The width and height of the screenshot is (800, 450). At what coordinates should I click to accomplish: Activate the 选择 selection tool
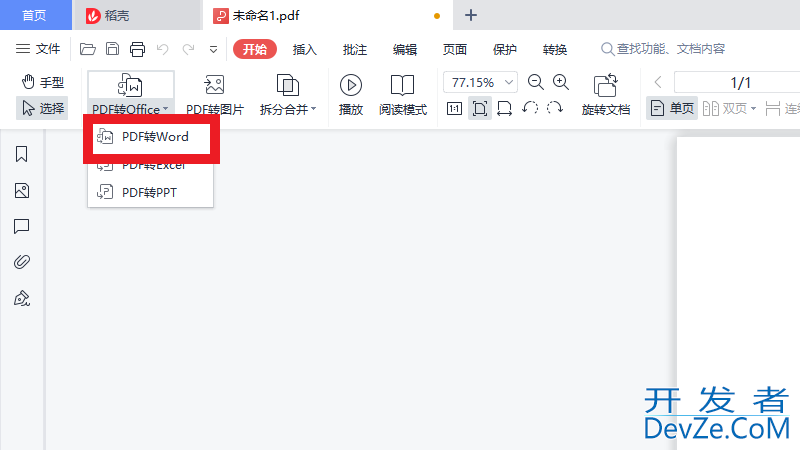point(42,108)
